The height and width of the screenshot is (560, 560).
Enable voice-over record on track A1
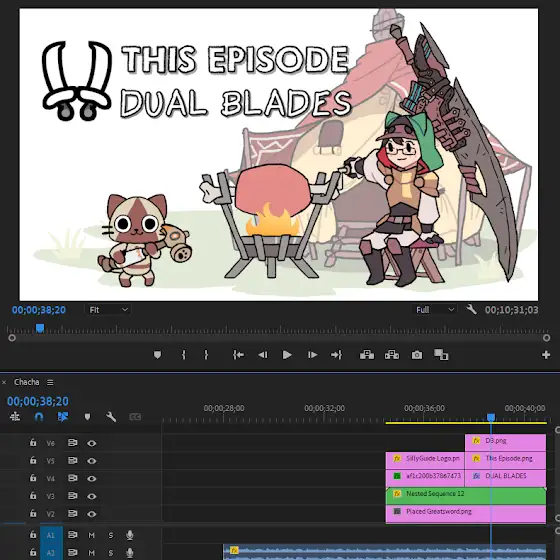tap(130, 535)
